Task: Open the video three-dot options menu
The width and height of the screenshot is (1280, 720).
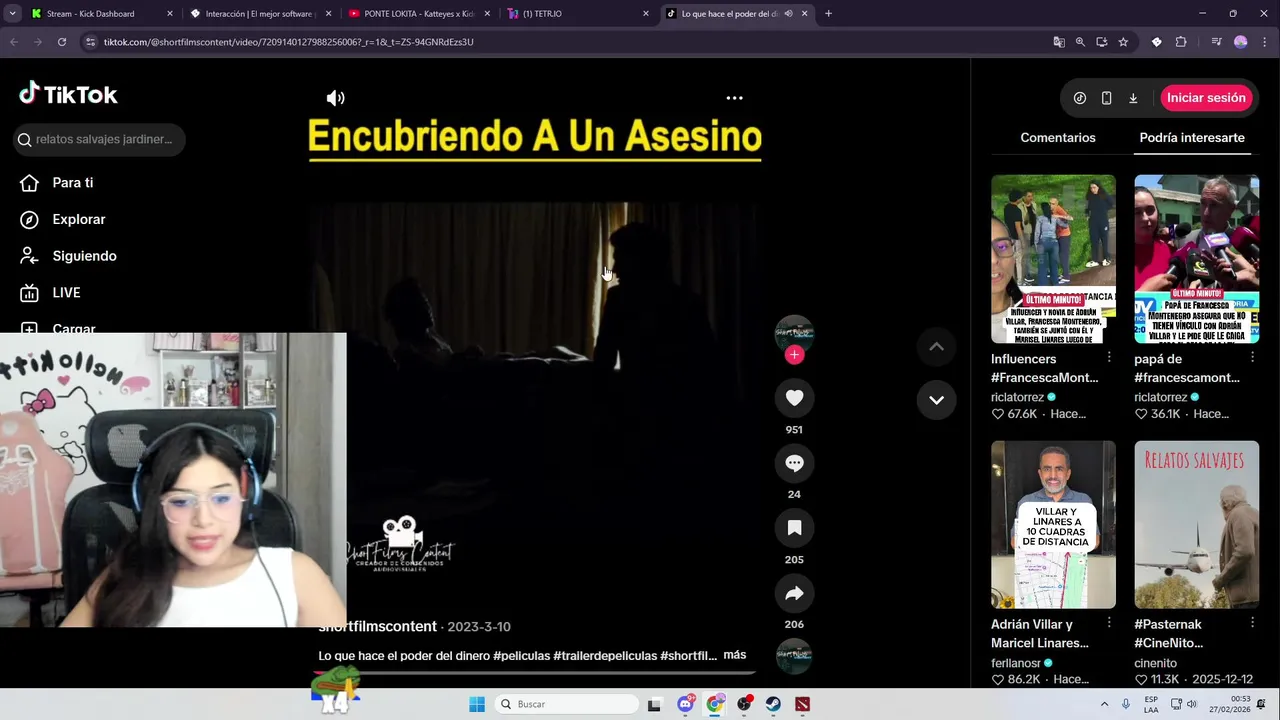Action: coord(734,98)
